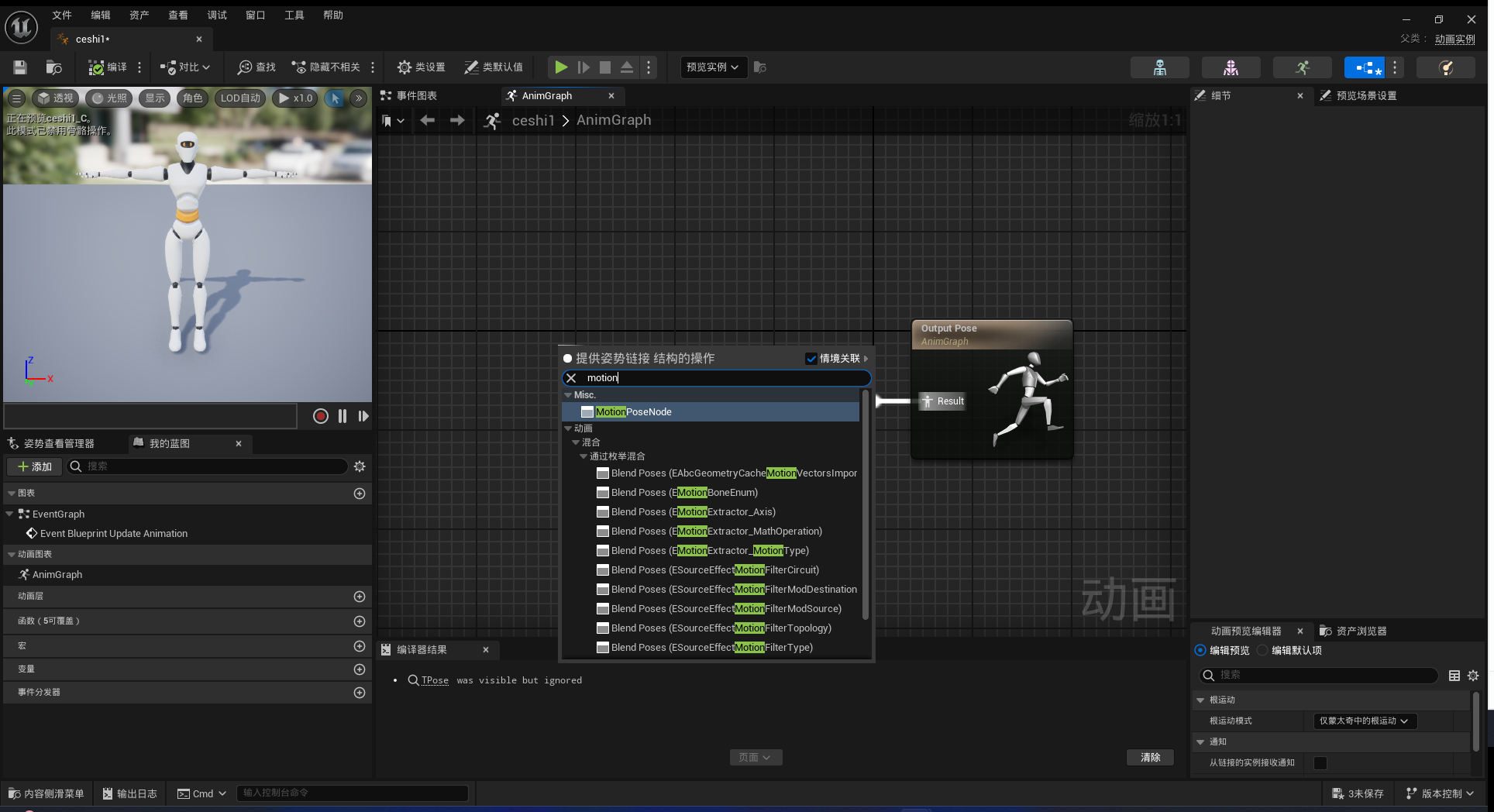Screen dimensions: 1494x812
Task: Enable receive notifies from linked instances checkbox
Action: [1320, 763]
